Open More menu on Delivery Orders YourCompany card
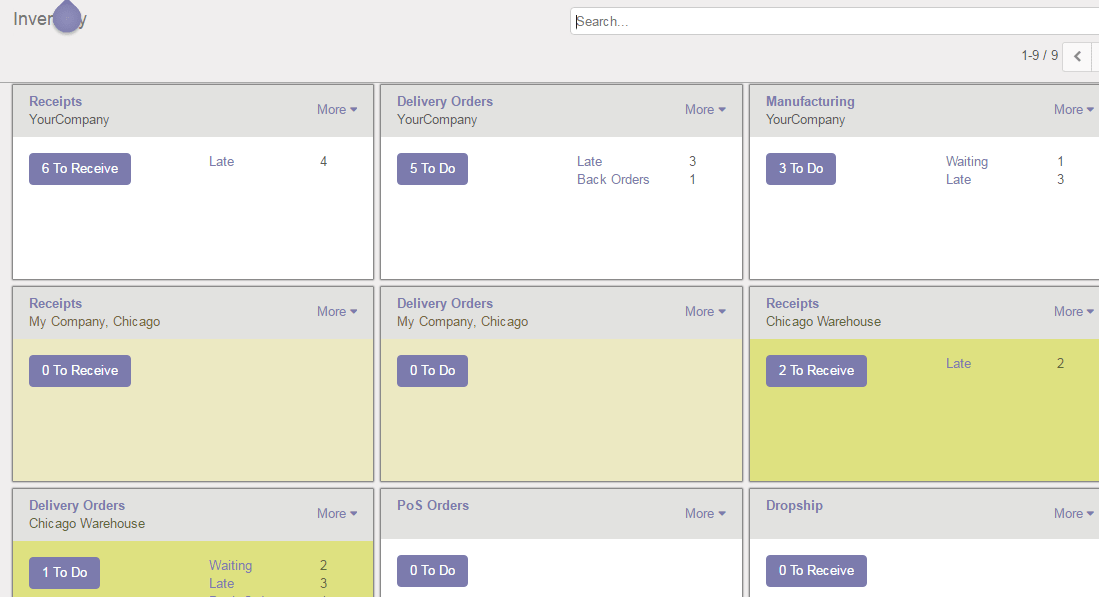1099x597 pixels. (705, 109)
